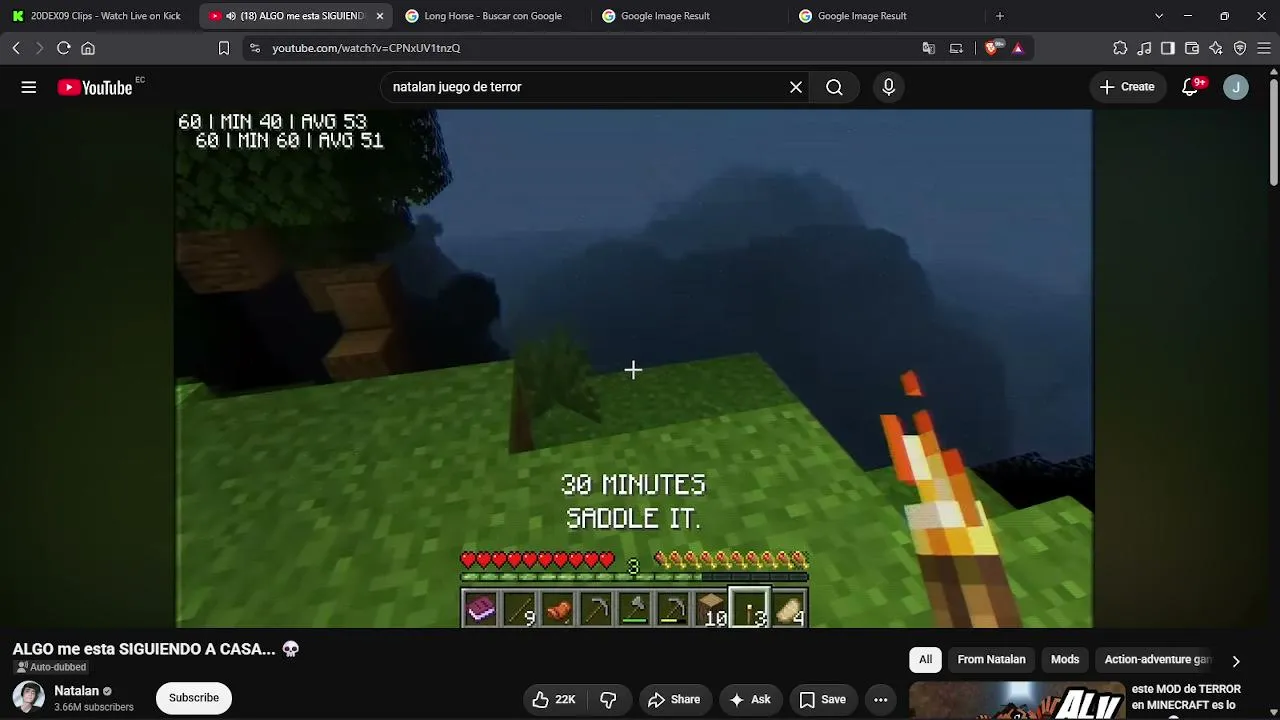This screenshot has width=1280, height=720.
Task: Click the video player to pause
Action: [634, 368]
